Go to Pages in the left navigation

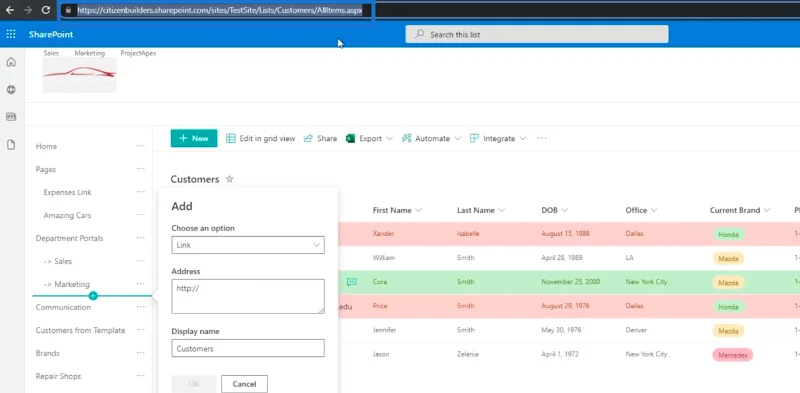click(46, 169)
